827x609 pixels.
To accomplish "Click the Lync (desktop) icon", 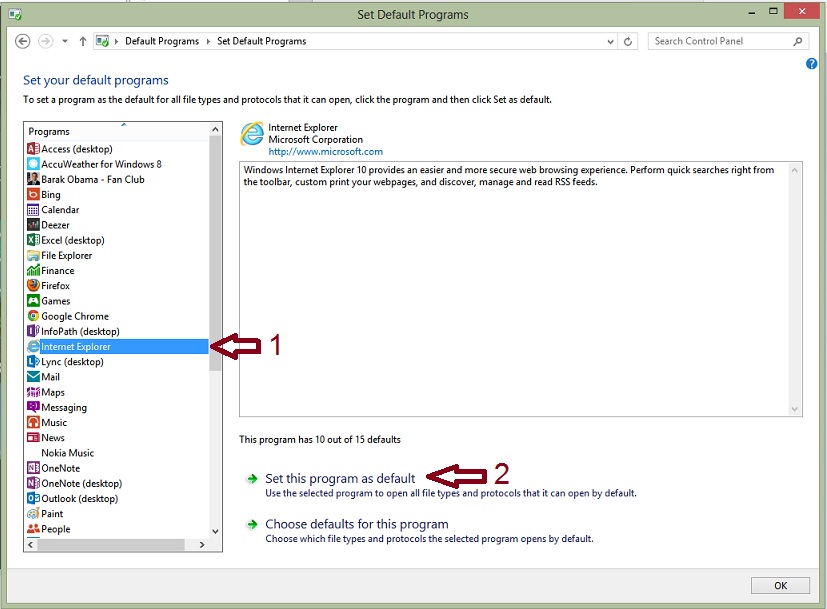I will [x=33, y=362].
